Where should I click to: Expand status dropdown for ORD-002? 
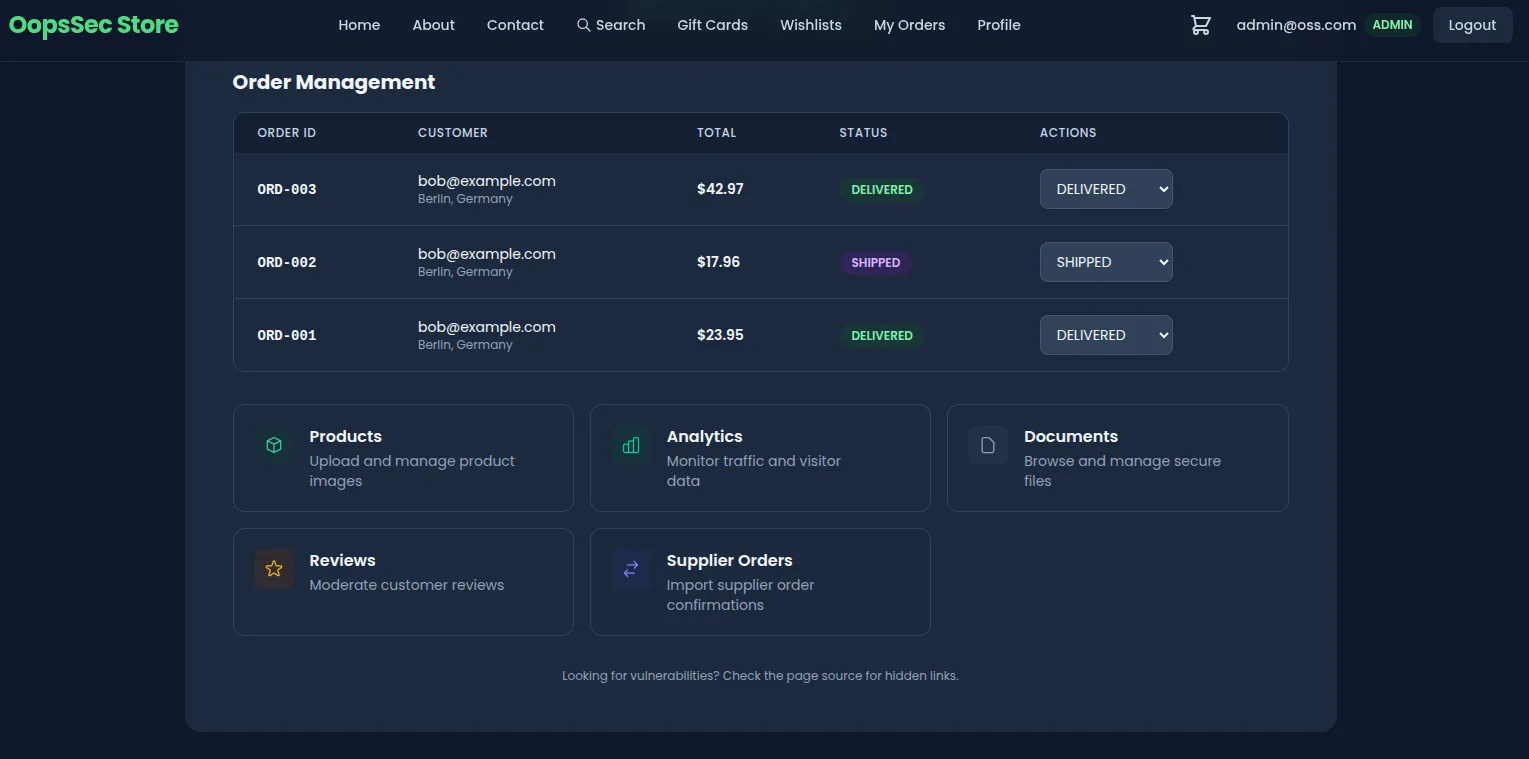[1106, 262]
